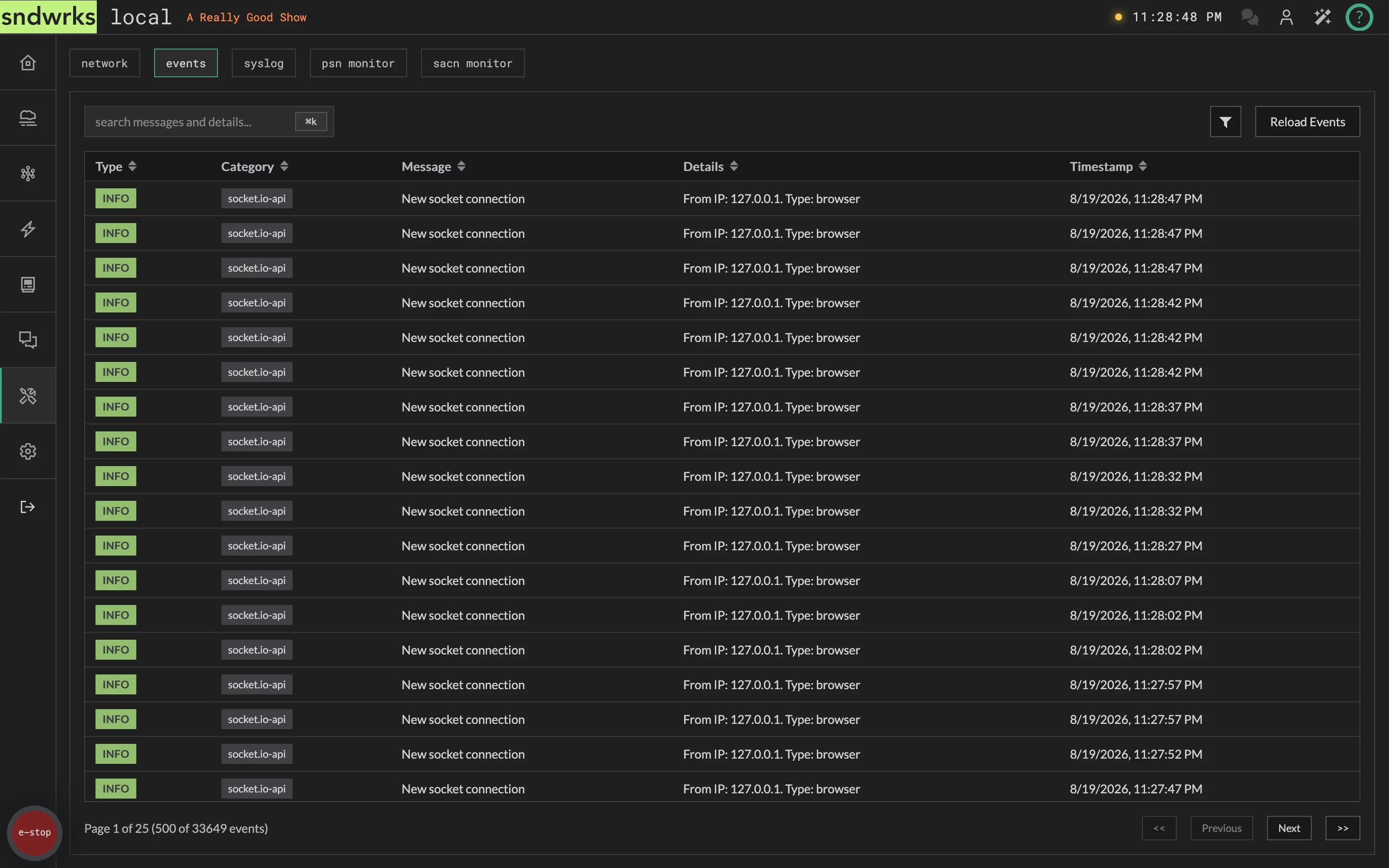1389x868 pixels.
Task: Open the lightning bolt sidebar icon
Action: point(27,229)
